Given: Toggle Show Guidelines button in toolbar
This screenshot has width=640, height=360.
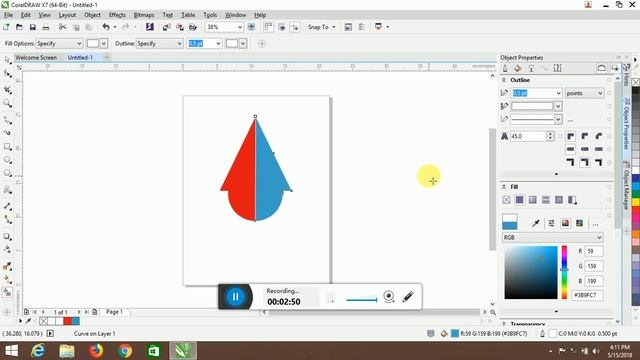Looking at the screenshot, I should 295,27.
